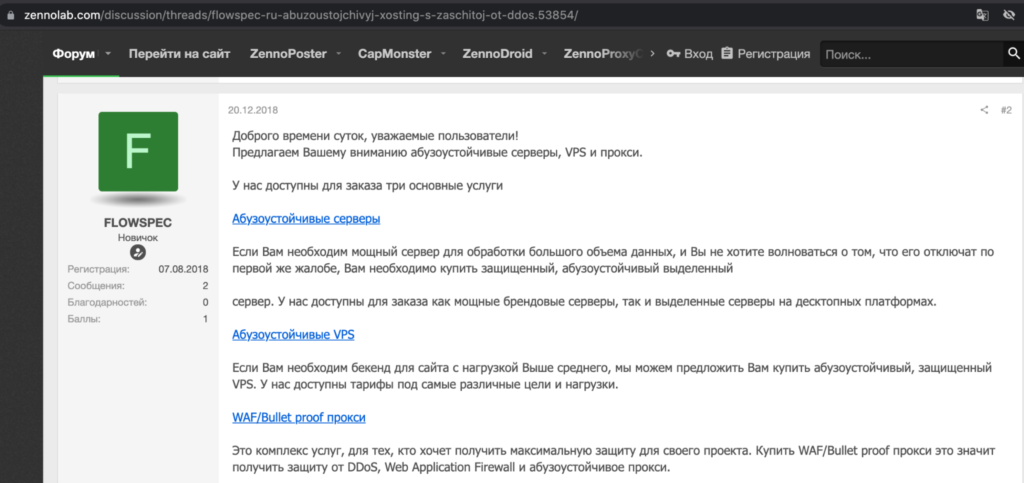Expand the ZennoDroid dropdown arrow

[x=544, y=54]
